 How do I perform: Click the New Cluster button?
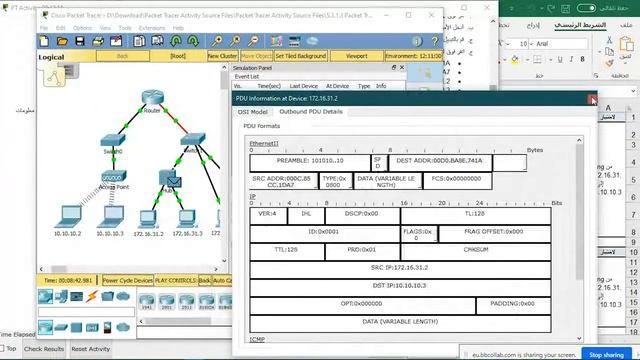pyautogui.click(x=222, y=56)
